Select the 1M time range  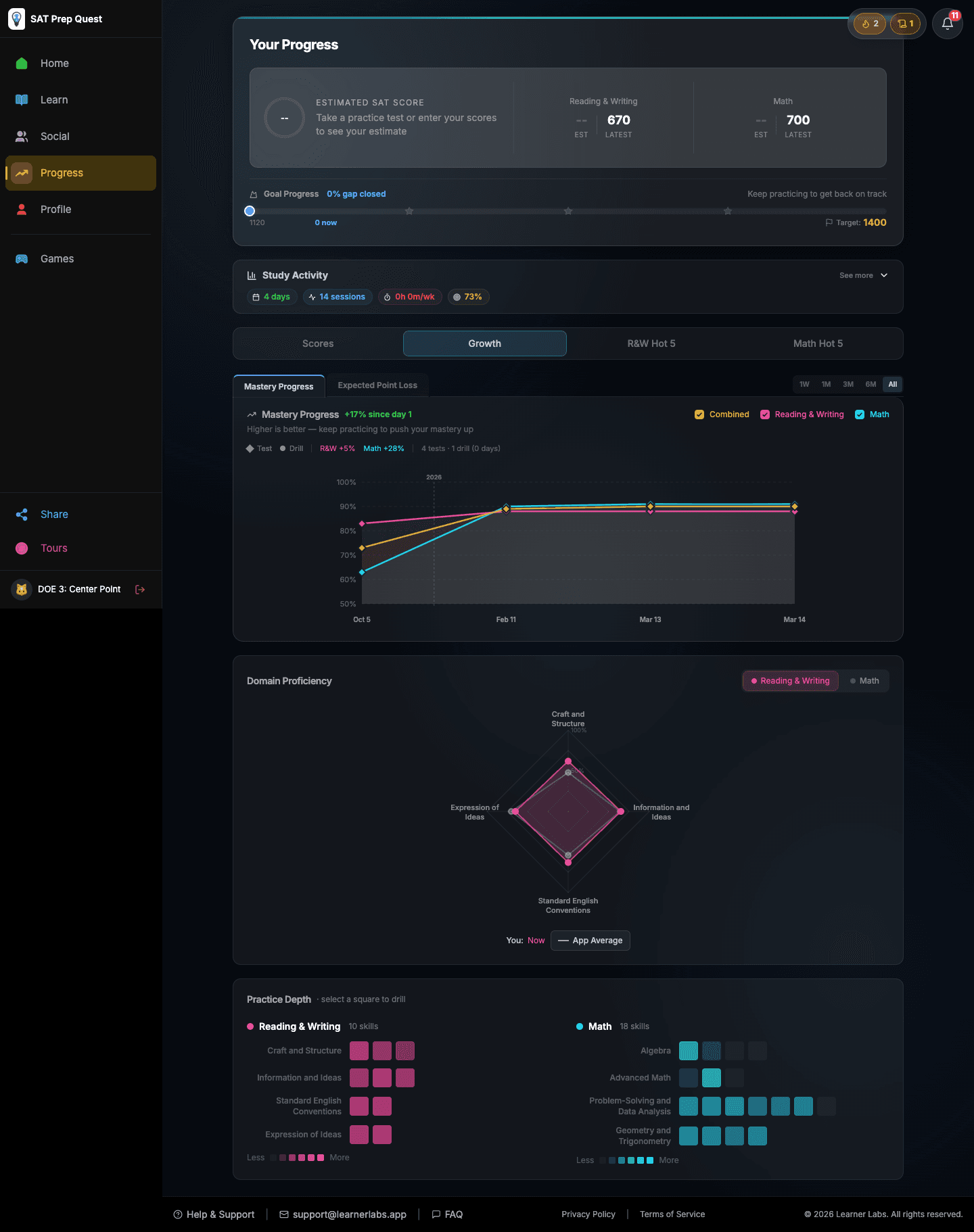tap(826, 384)
